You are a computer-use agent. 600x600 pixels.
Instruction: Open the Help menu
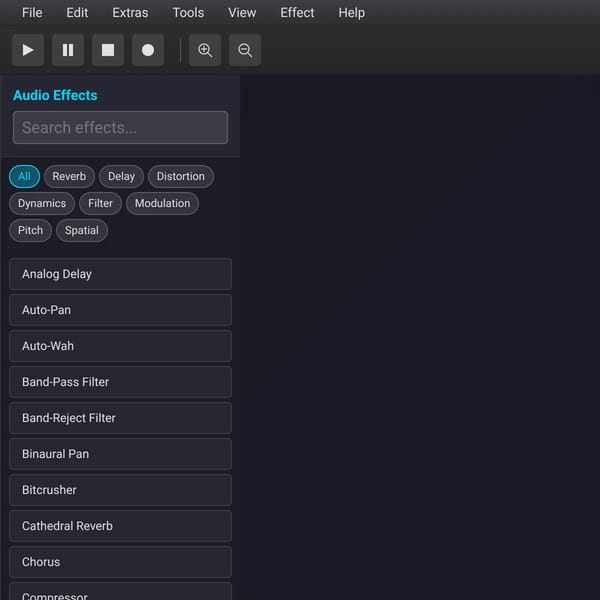[x=351, y=13]
